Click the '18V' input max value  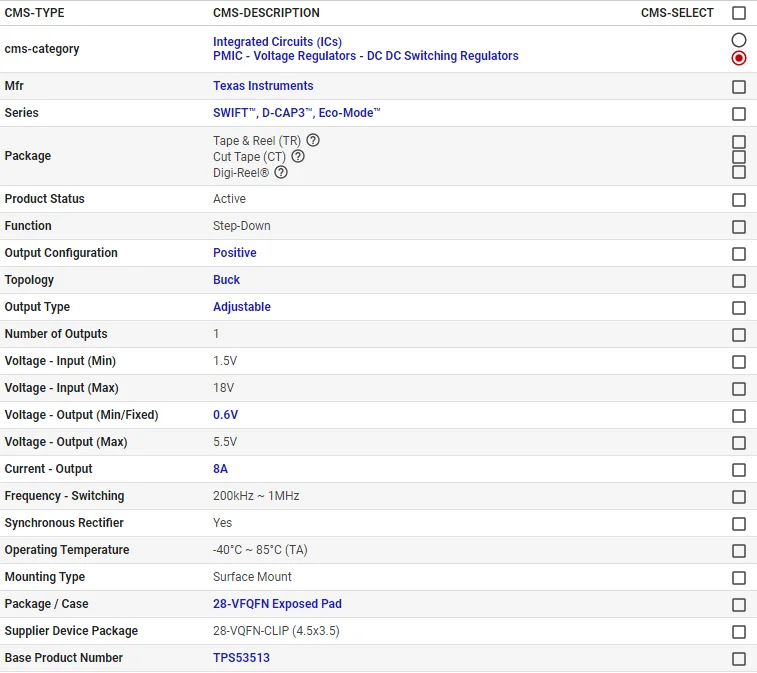click(224, 388)
